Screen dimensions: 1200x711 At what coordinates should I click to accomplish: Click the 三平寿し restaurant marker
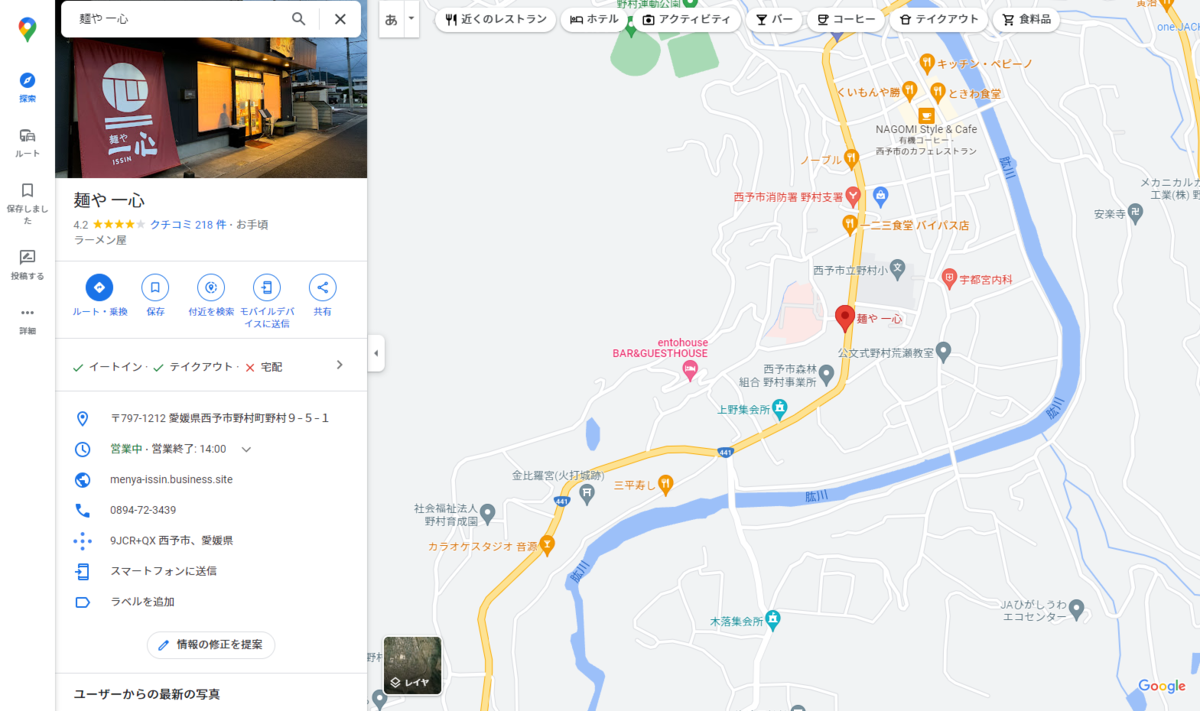pos(666,485)
